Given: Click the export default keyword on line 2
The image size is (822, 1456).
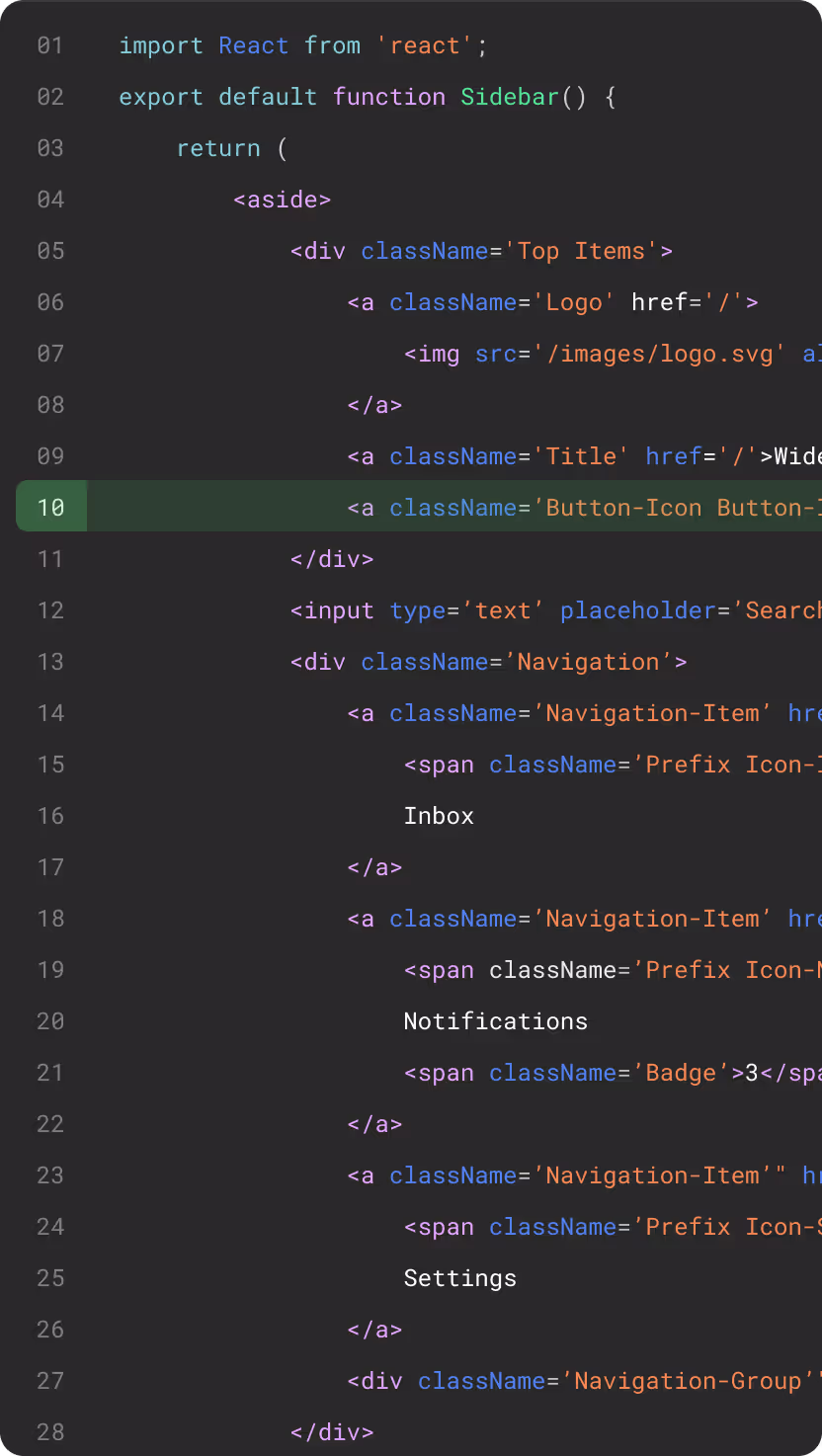Looking at the screenshot, I should pyautogui.click(x=212, y=97).
